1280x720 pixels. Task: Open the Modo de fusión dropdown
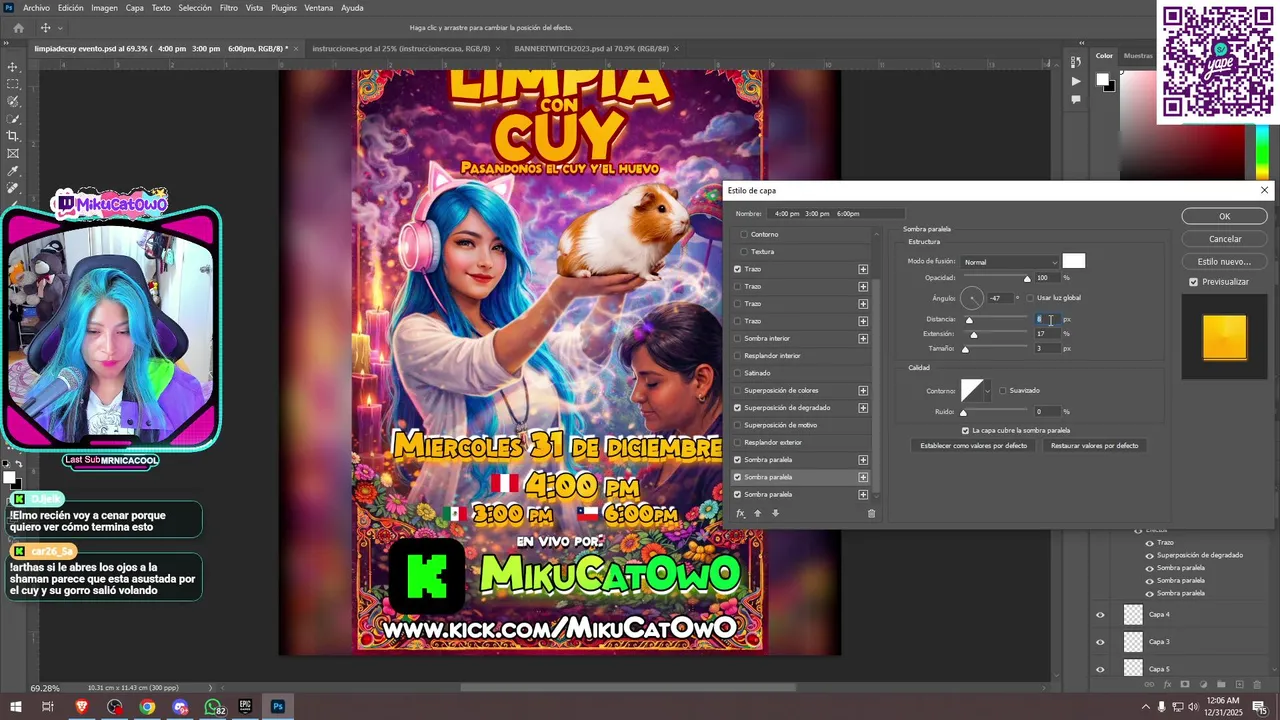coord(1009,262)
